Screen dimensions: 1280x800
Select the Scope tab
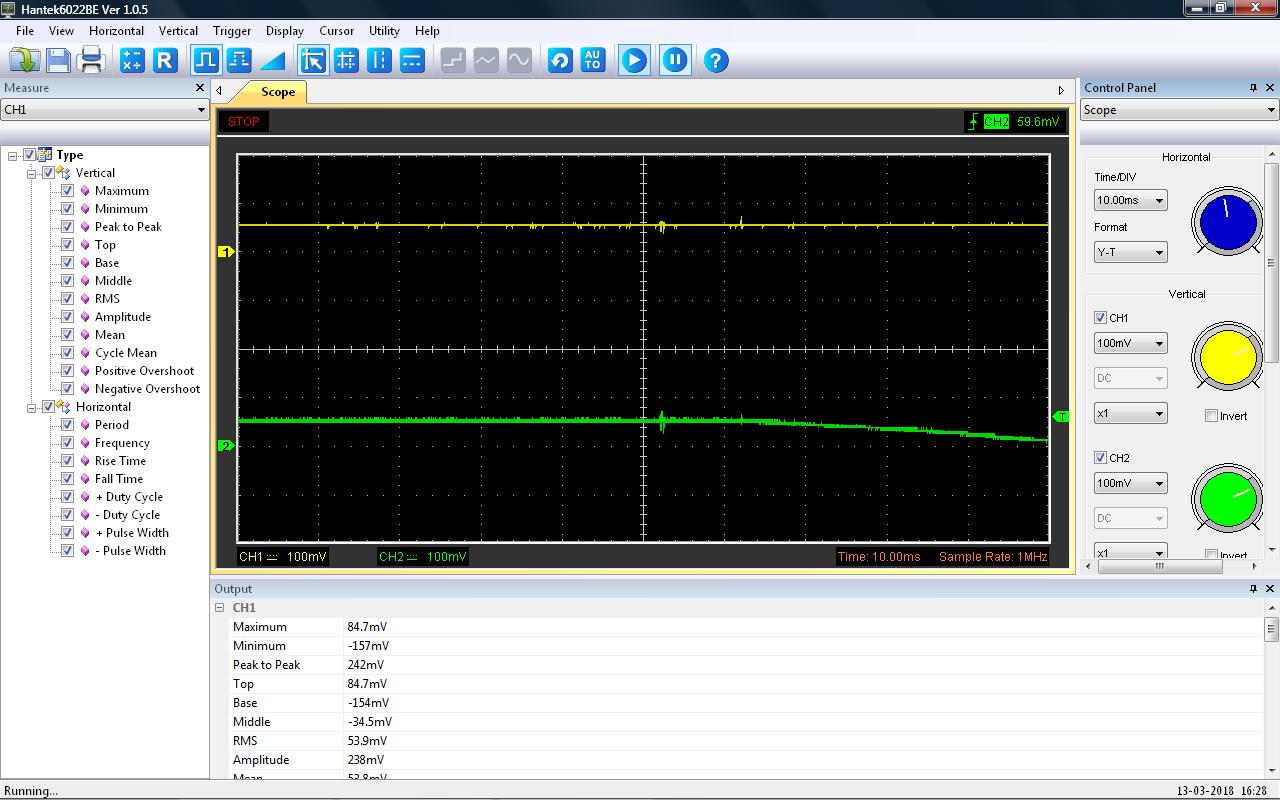277,92
